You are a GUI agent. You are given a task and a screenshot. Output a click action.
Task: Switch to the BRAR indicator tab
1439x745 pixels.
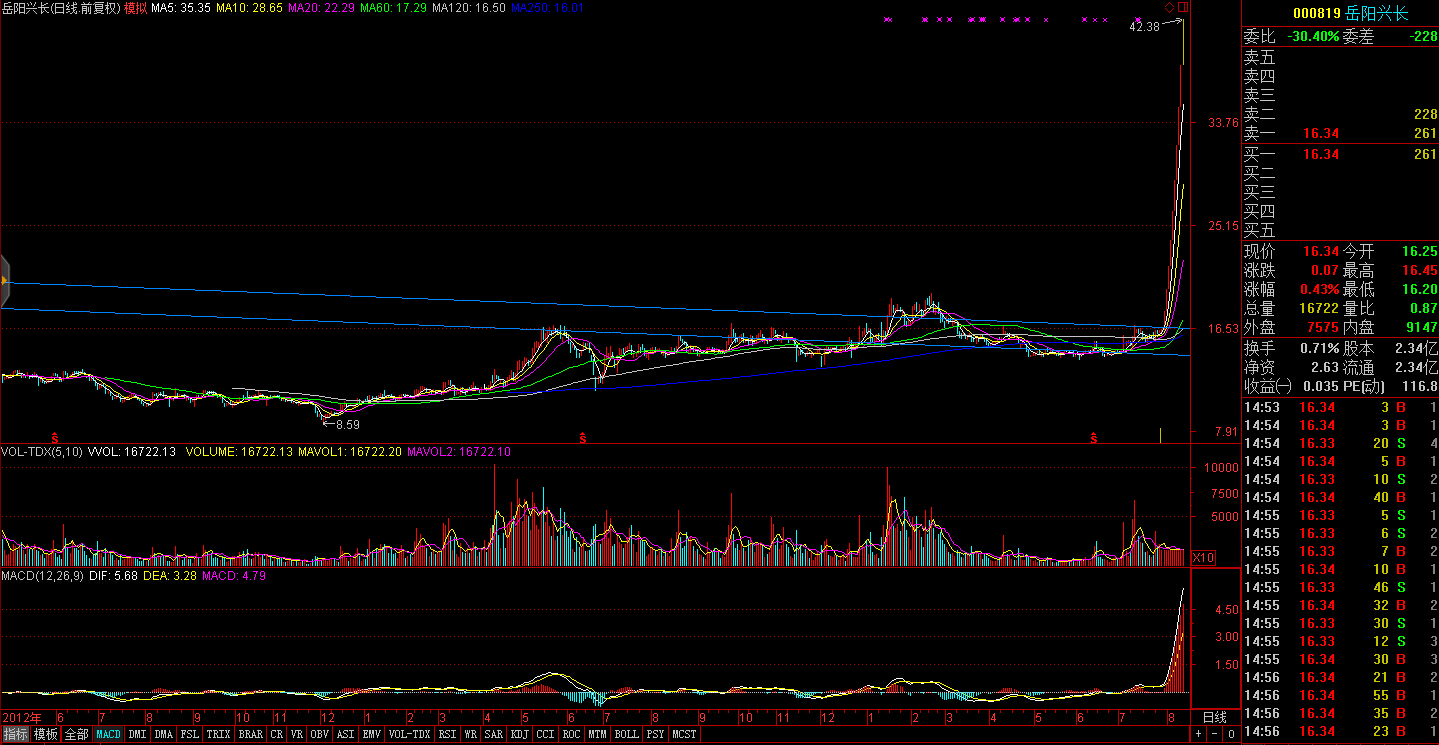tap(251, 734)
